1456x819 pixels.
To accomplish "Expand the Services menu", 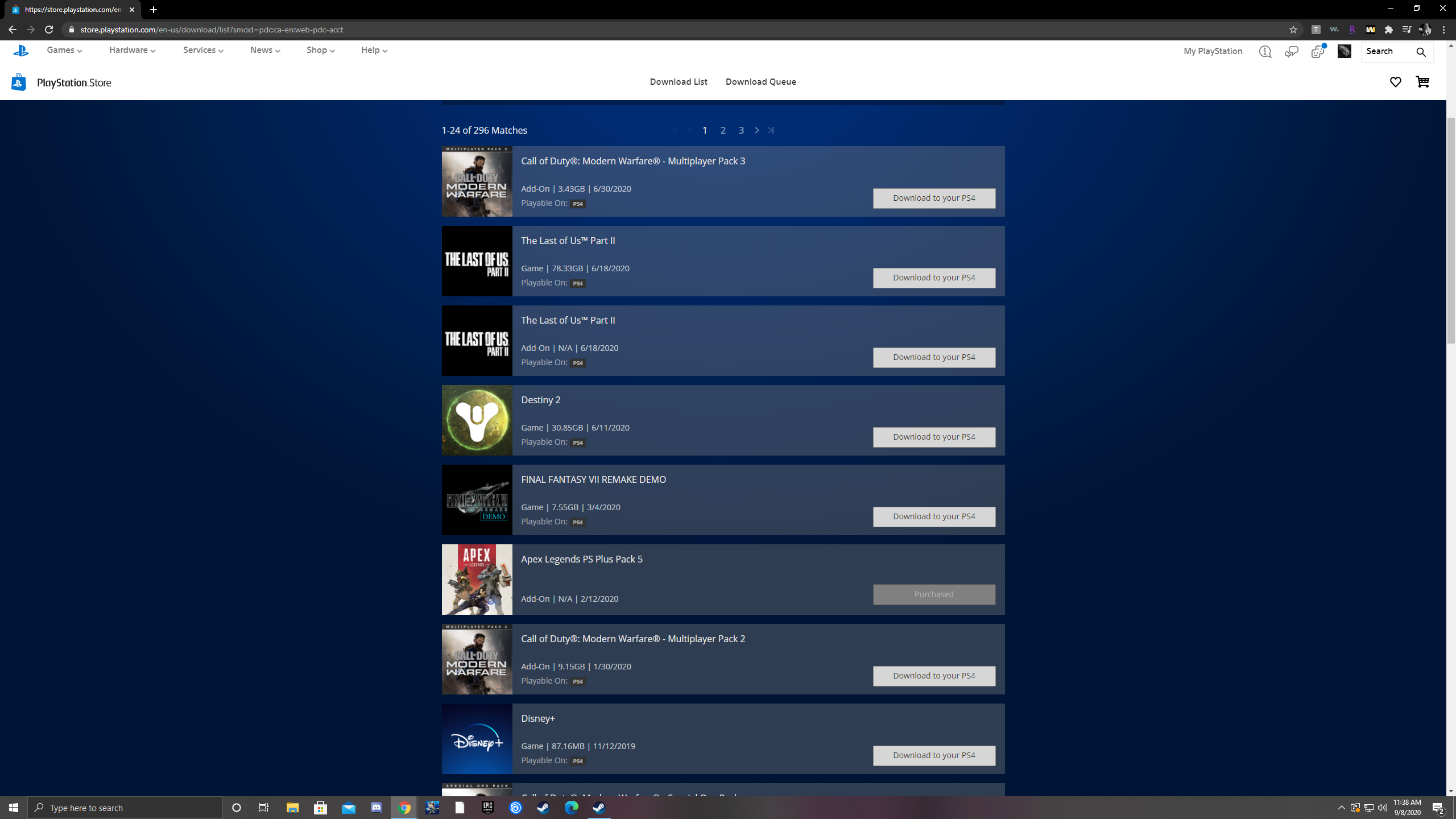I will pyautogui.click(x=203, y=50).
